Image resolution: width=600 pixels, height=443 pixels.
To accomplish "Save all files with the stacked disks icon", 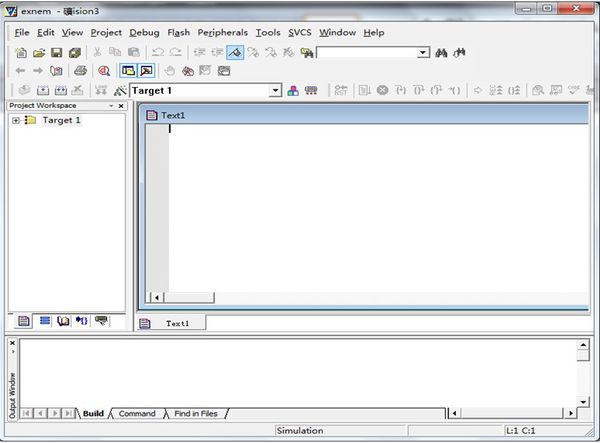I will 75,52.
